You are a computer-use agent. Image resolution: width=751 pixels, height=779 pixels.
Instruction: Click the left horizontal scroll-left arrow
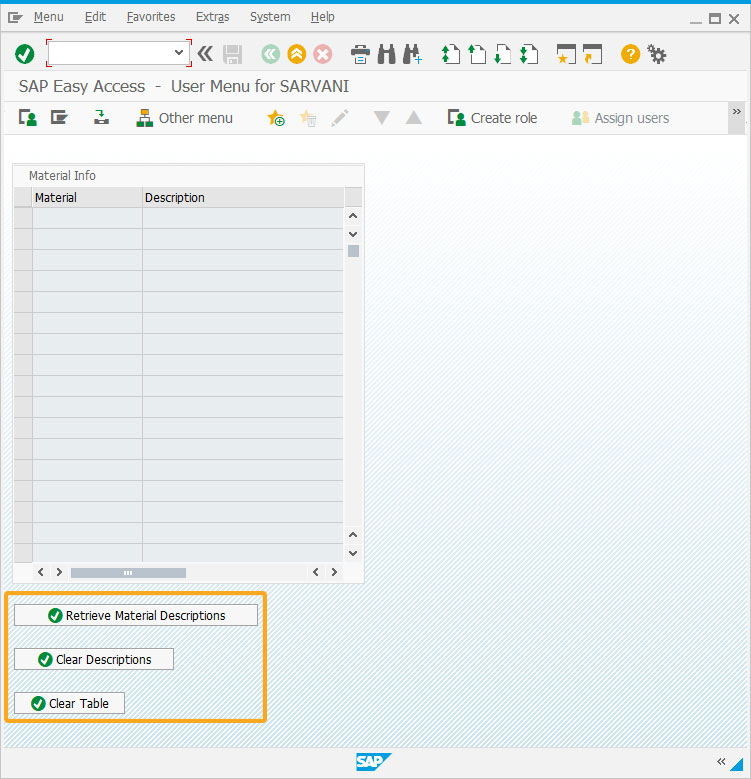(x=41, y=572)
